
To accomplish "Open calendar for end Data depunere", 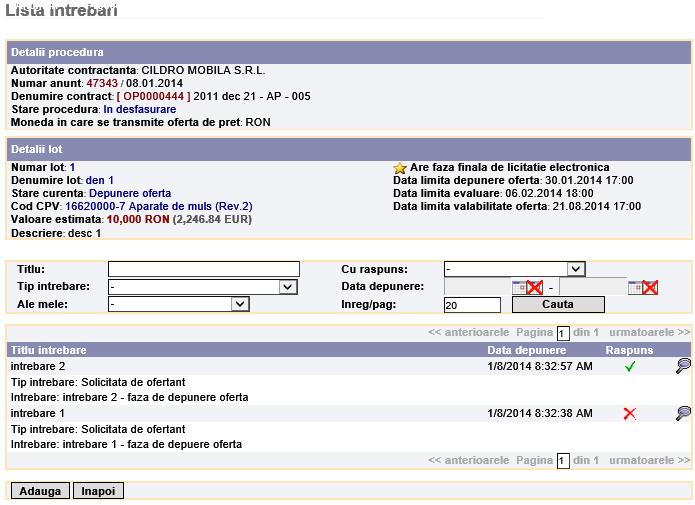I will click(x=635, y=287).
